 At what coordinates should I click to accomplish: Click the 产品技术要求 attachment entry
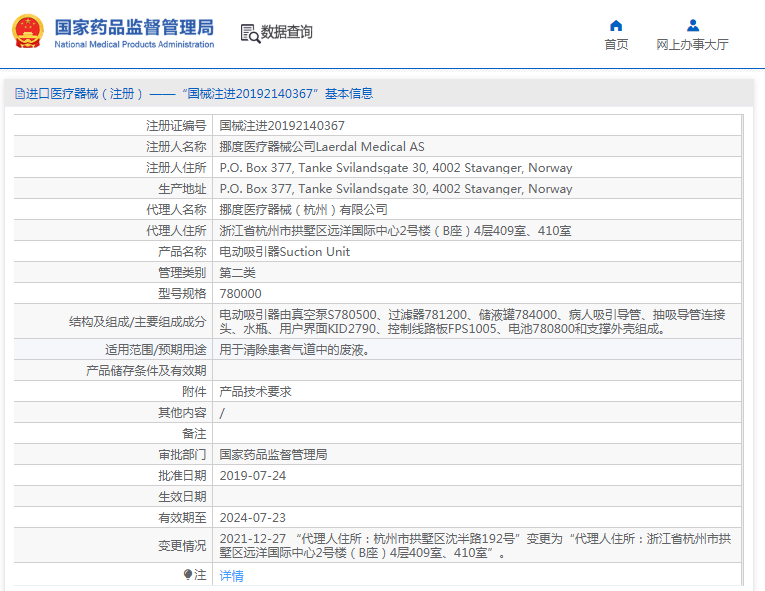255,392
